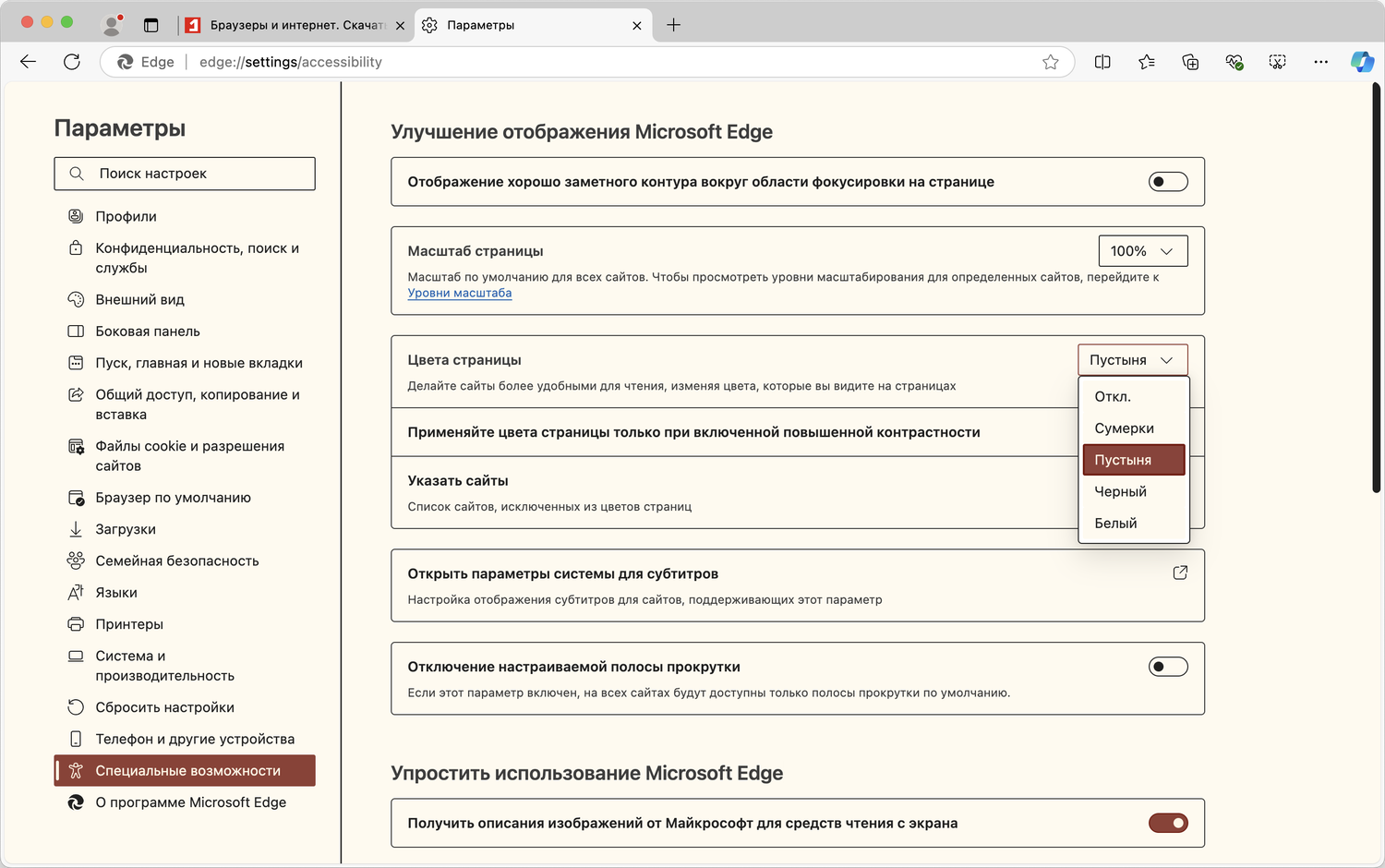Click the three-dot Settings and more menu
Screen dimensions: 1385x868
click(1320, 62)
